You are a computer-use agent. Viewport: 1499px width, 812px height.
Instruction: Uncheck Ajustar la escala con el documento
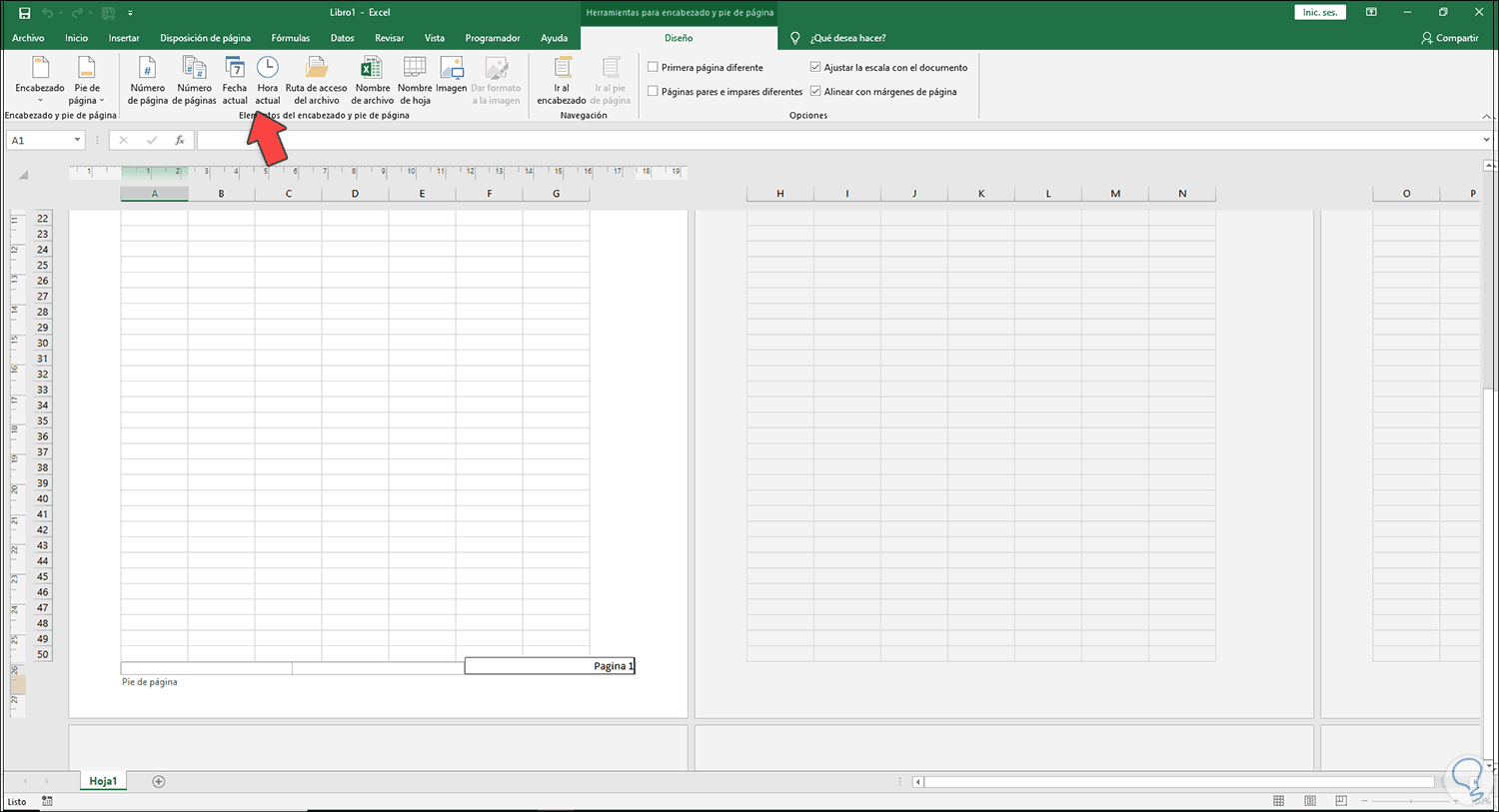coord(815,68)
